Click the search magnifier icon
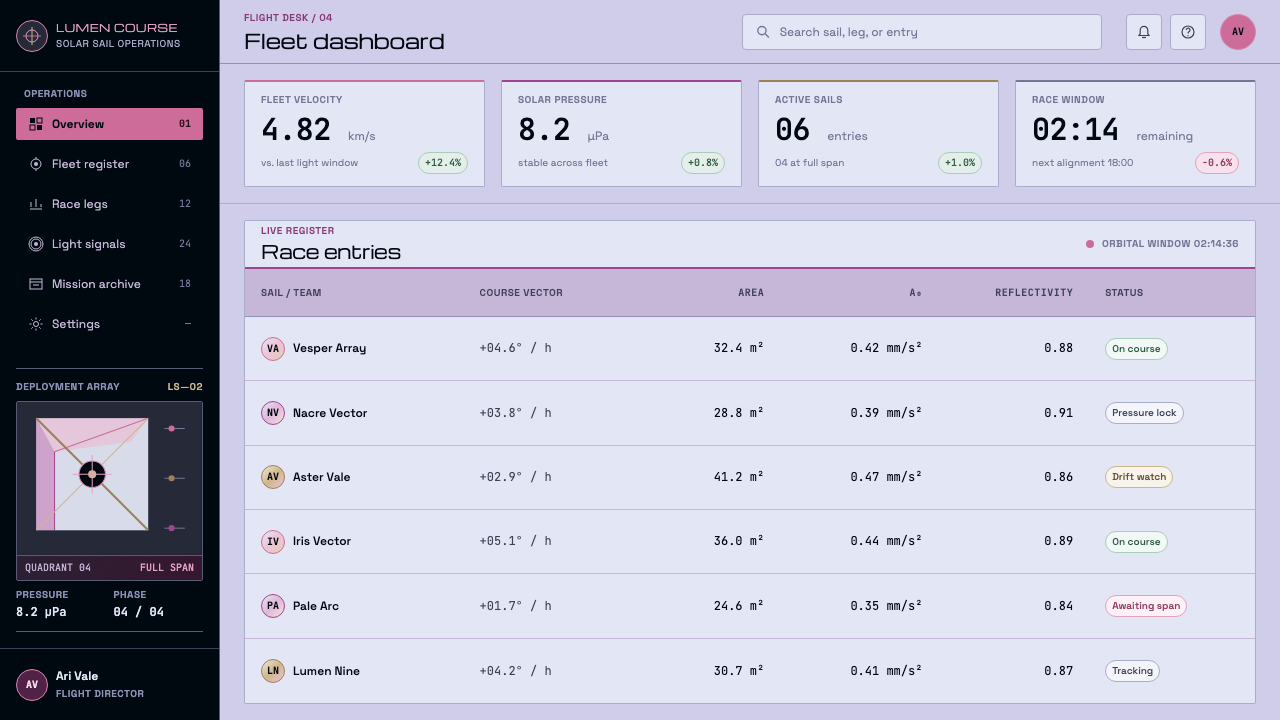 tap(763, 32)
